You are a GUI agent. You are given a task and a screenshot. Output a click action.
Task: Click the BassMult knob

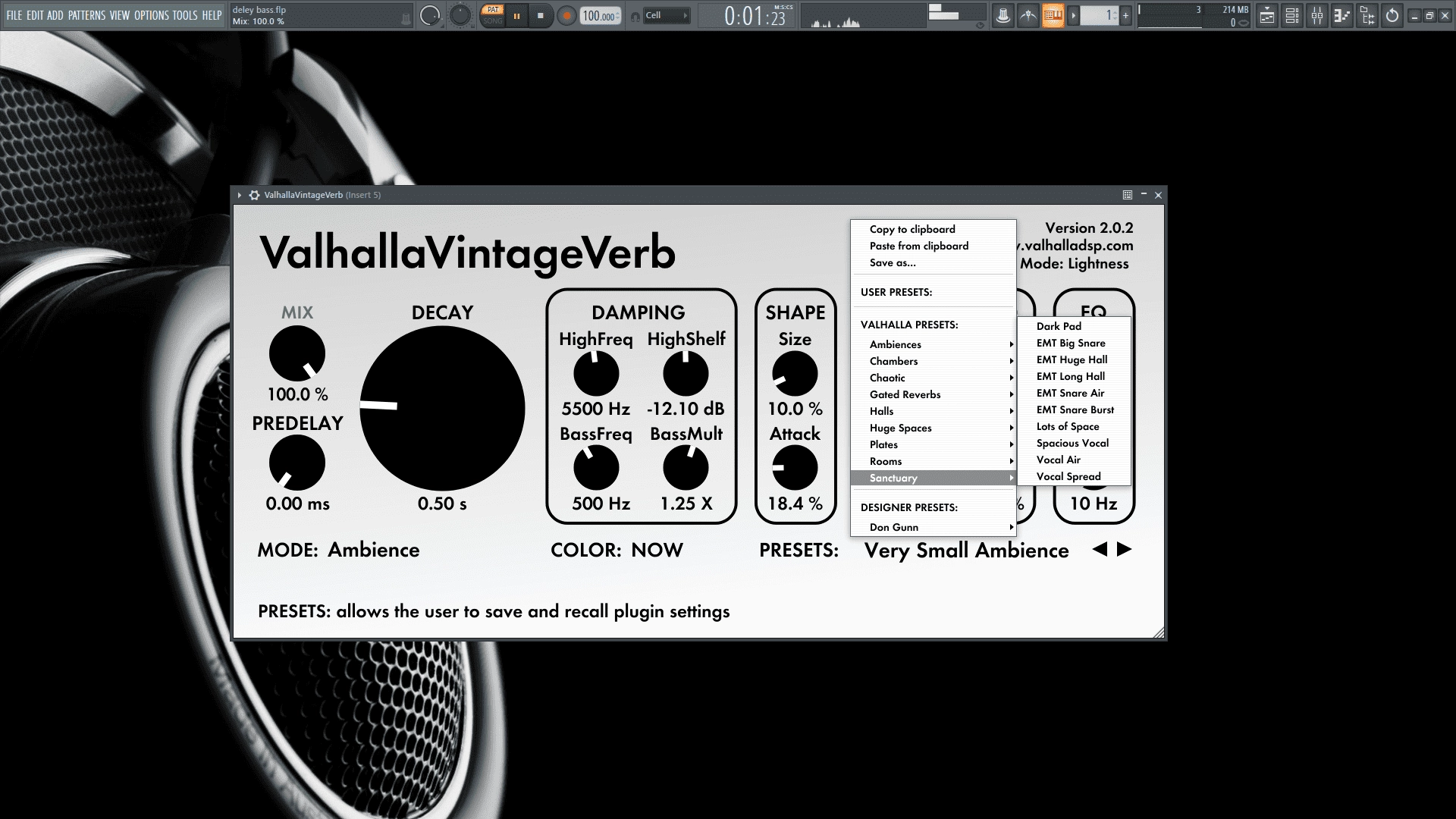pos(686,468)
